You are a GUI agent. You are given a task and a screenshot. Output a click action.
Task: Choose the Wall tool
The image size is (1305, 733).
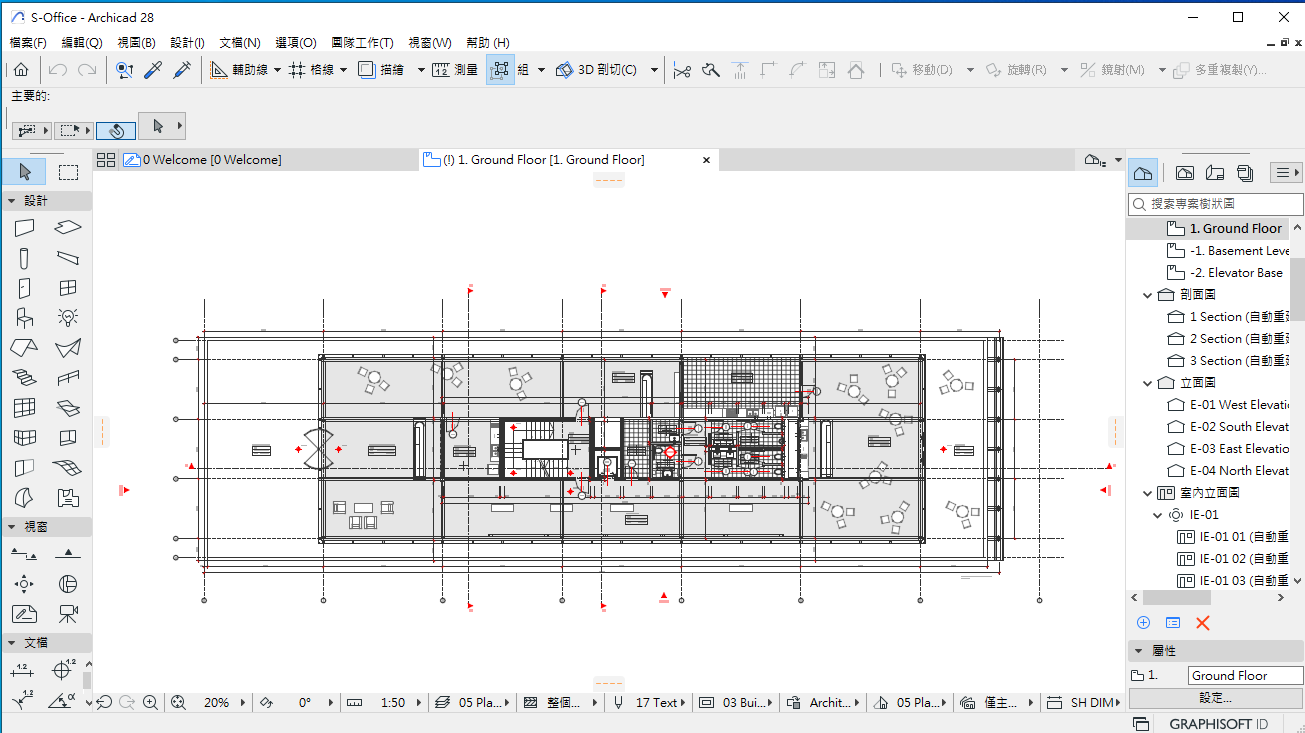point(24,228)
